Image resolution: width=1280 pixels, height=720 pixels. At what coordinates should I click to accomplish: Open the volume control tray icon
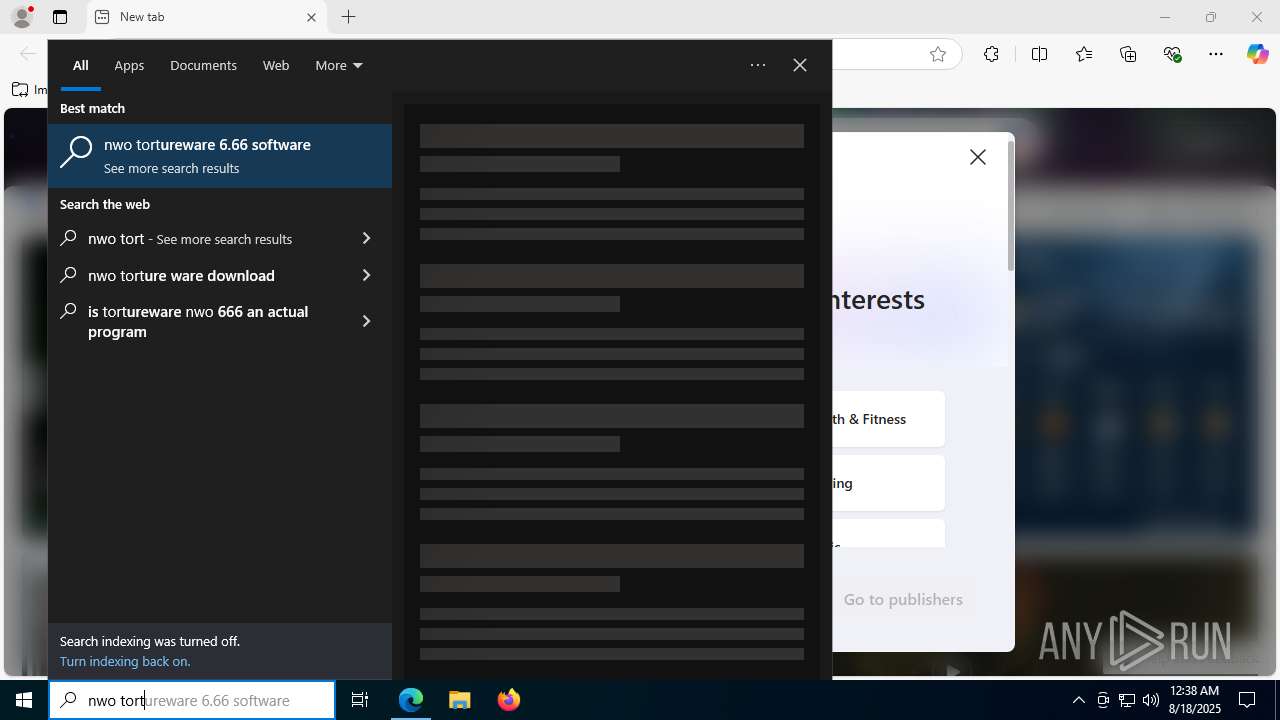click(1150, 700)
